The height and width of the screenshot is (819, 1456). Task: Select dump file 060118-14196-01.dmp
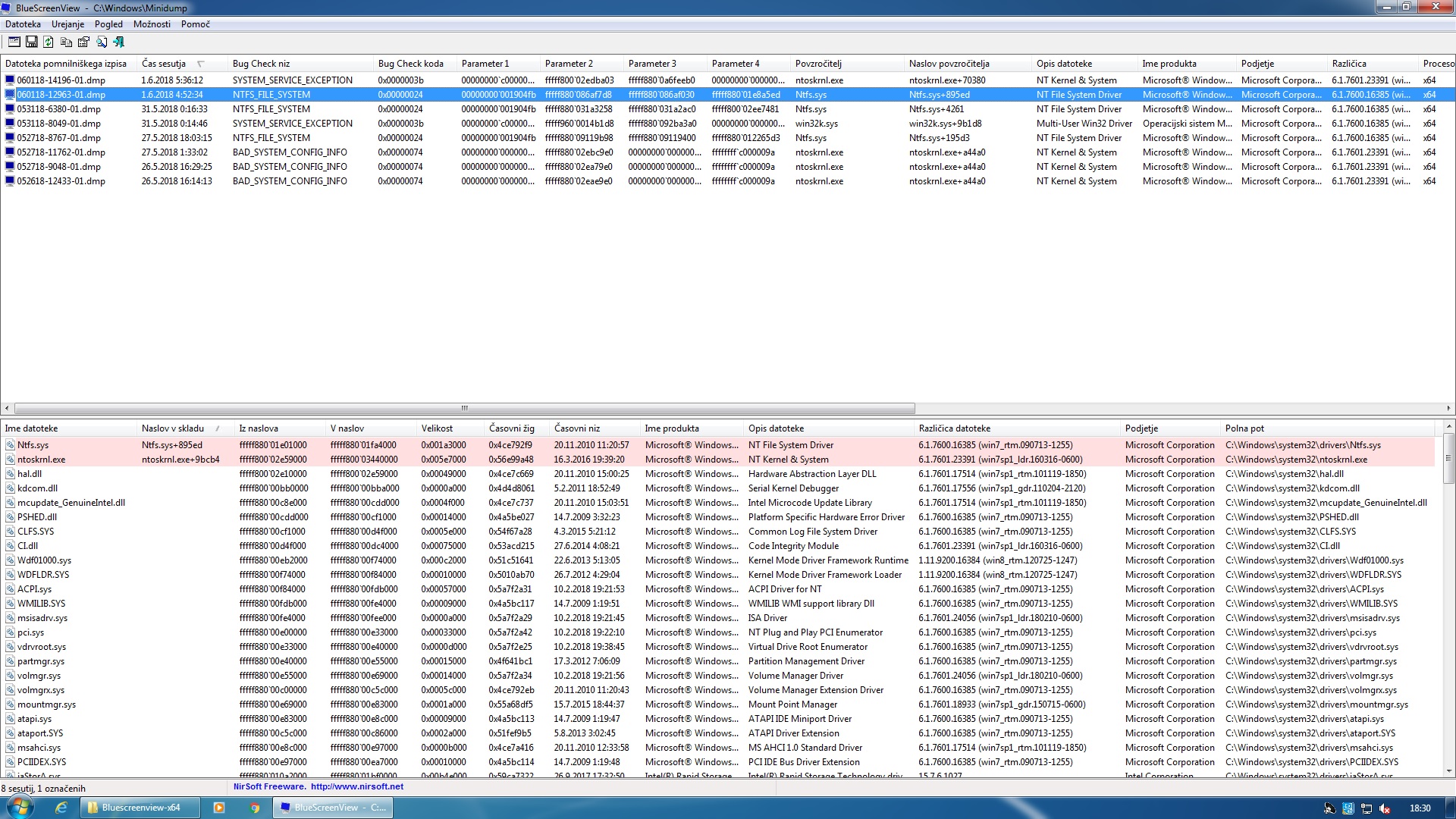click(61, 80)
